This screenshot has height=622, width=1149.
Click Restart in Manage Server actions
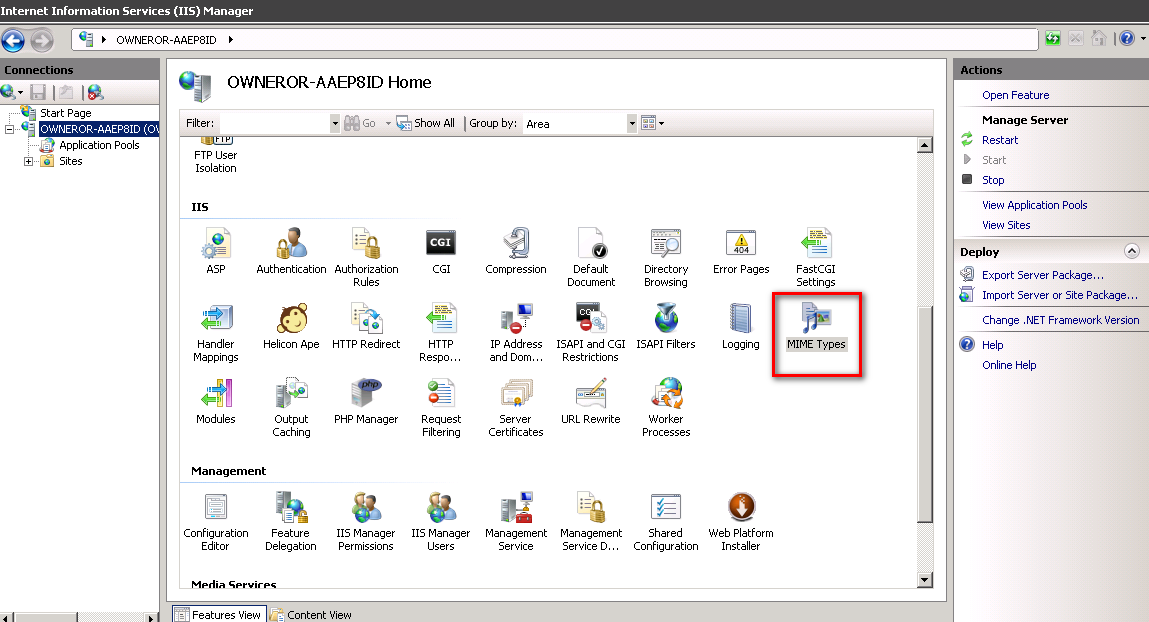click(x=999, y=140)
